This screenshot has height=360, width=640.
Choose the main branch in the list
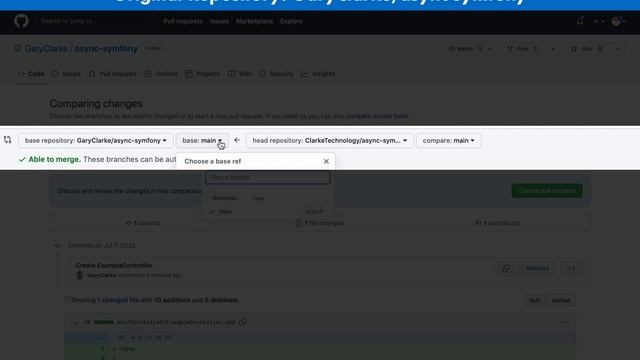click(267, 211)
